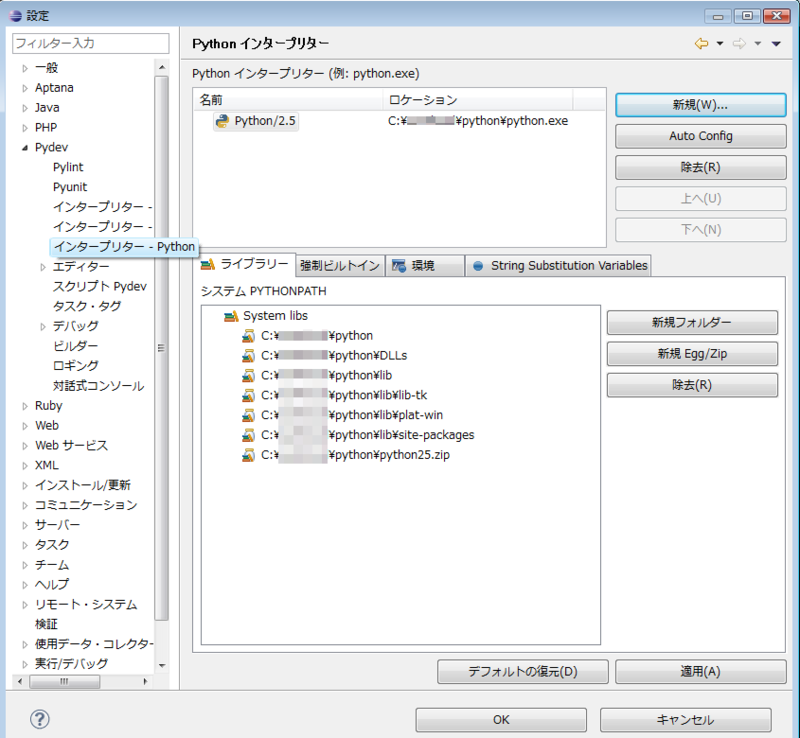Click the icon beside ¥python¥DLLs entry

(x=248, y=356)
